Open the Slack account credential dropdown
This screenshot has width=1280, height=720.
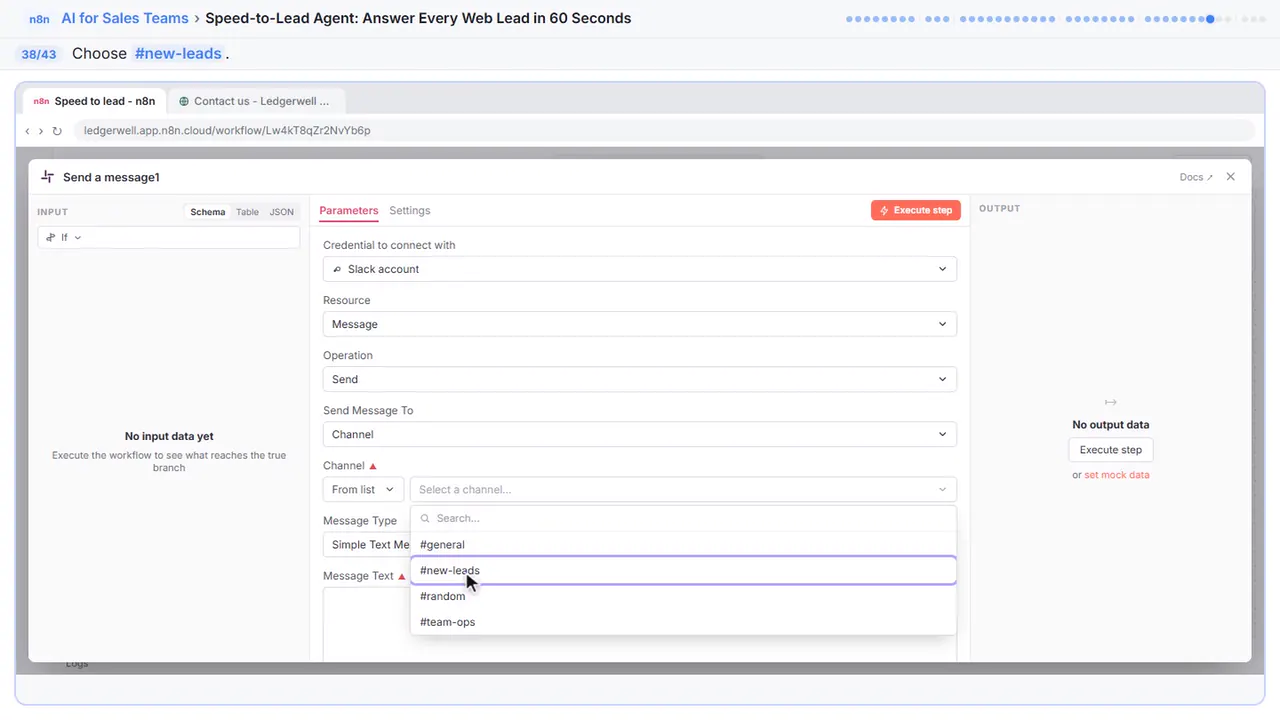640,269
